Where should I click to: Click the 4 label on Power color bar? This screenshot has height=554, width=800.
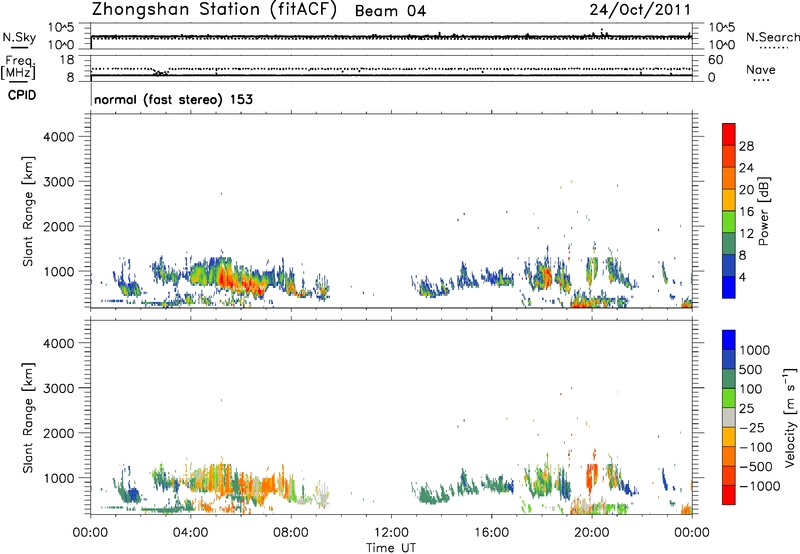point(743,278)
